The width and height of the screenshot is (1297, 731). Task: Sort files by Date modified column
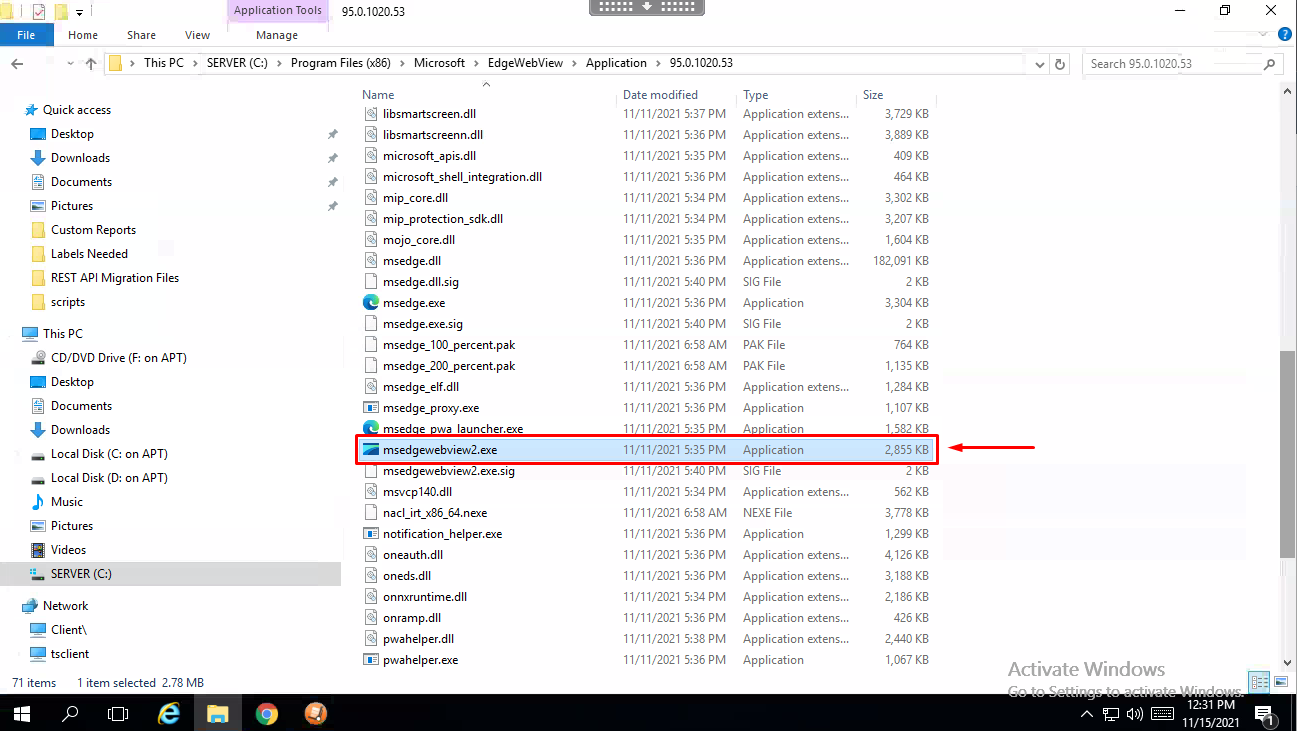(660, 95)
